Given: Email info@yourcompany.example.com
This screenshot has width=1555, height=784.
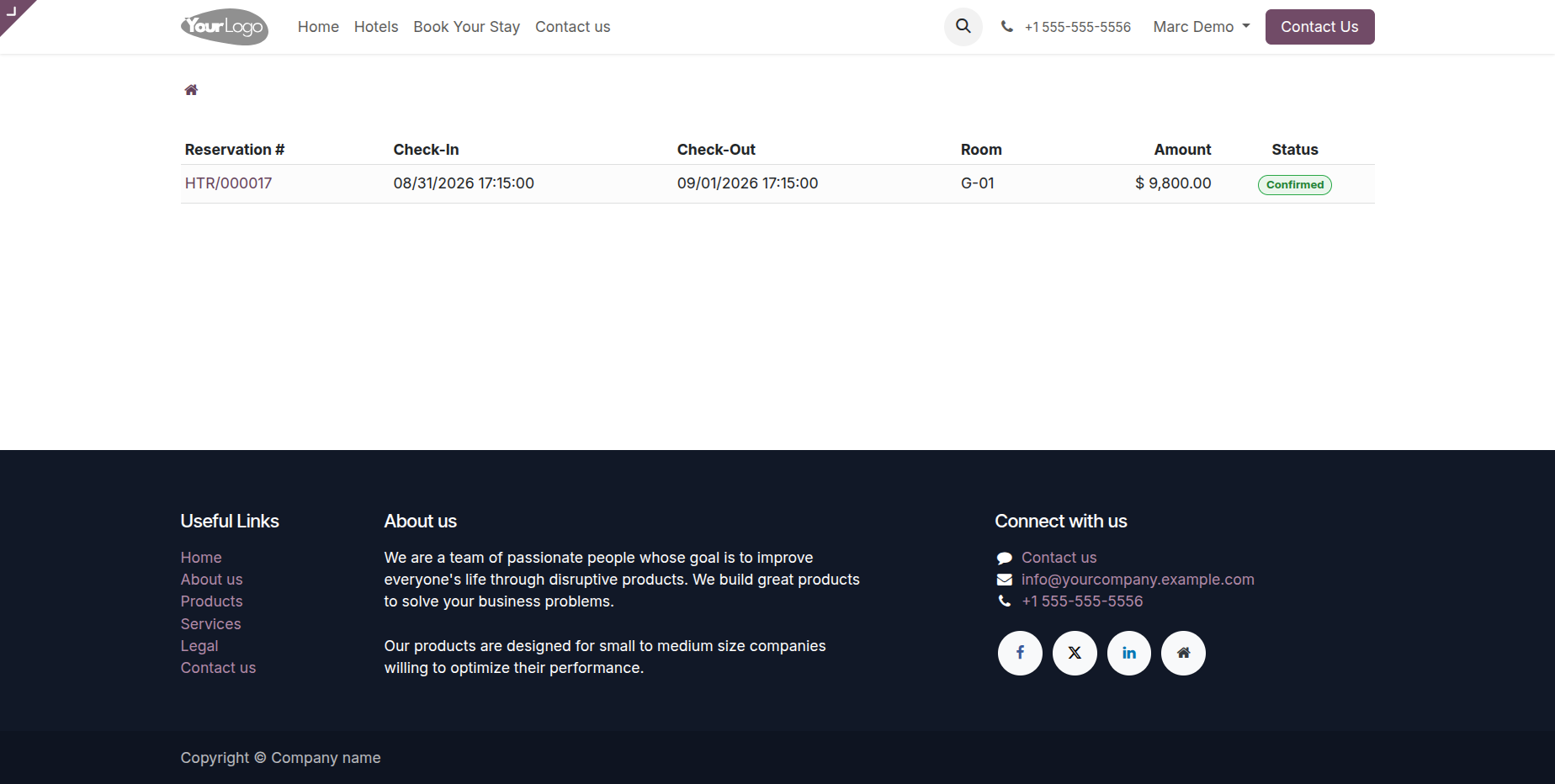Looking at the screenshot, I should [x=1138, y=580].
